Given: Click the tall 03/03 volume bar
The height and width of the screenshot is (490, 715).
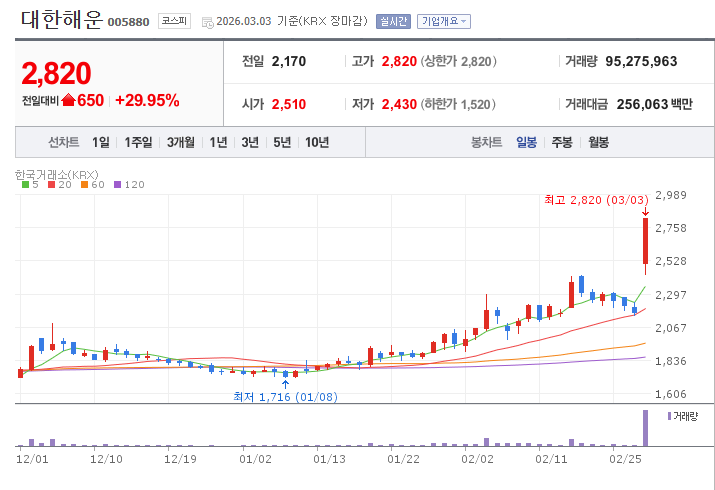Looking at the screenshot, I should pyautogui.click(x=646, y=428).
